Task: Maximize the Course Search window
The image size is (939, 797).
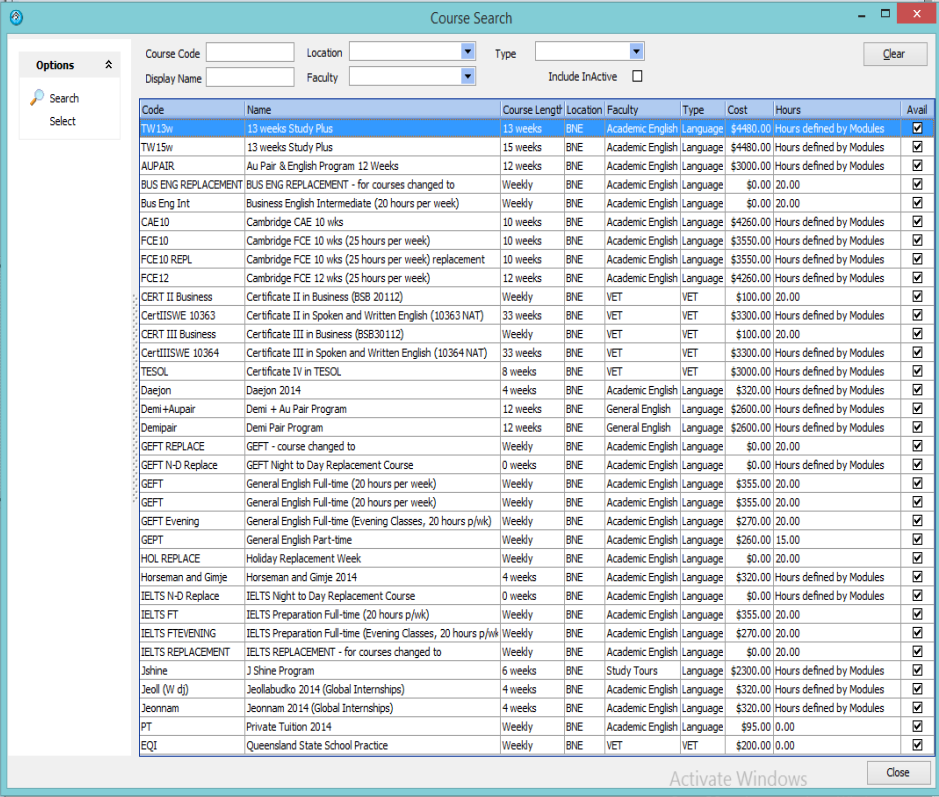Action: point(885,15)
